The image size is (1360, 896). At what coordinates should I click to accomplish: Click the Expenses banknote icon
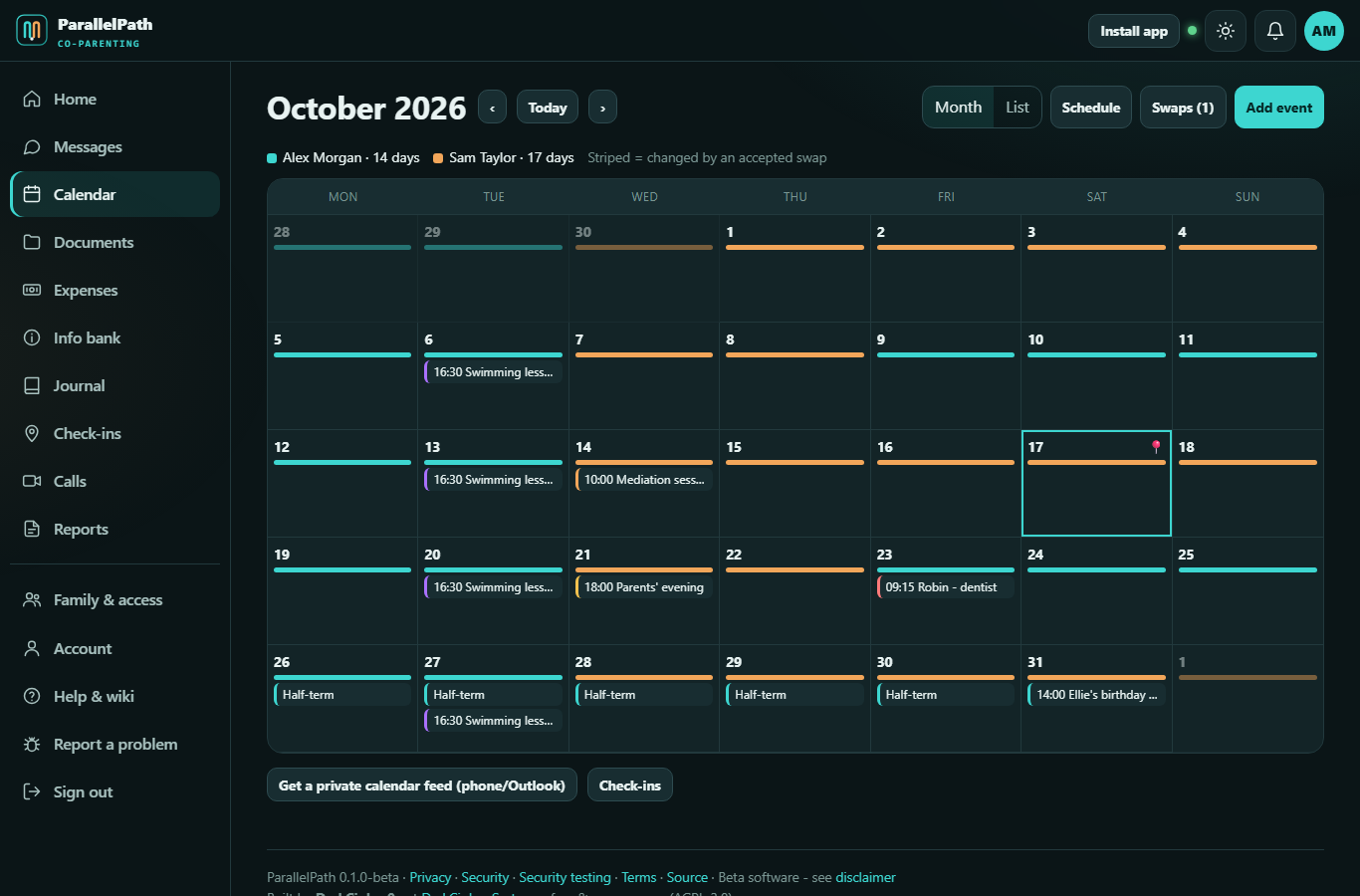[32, 290]
